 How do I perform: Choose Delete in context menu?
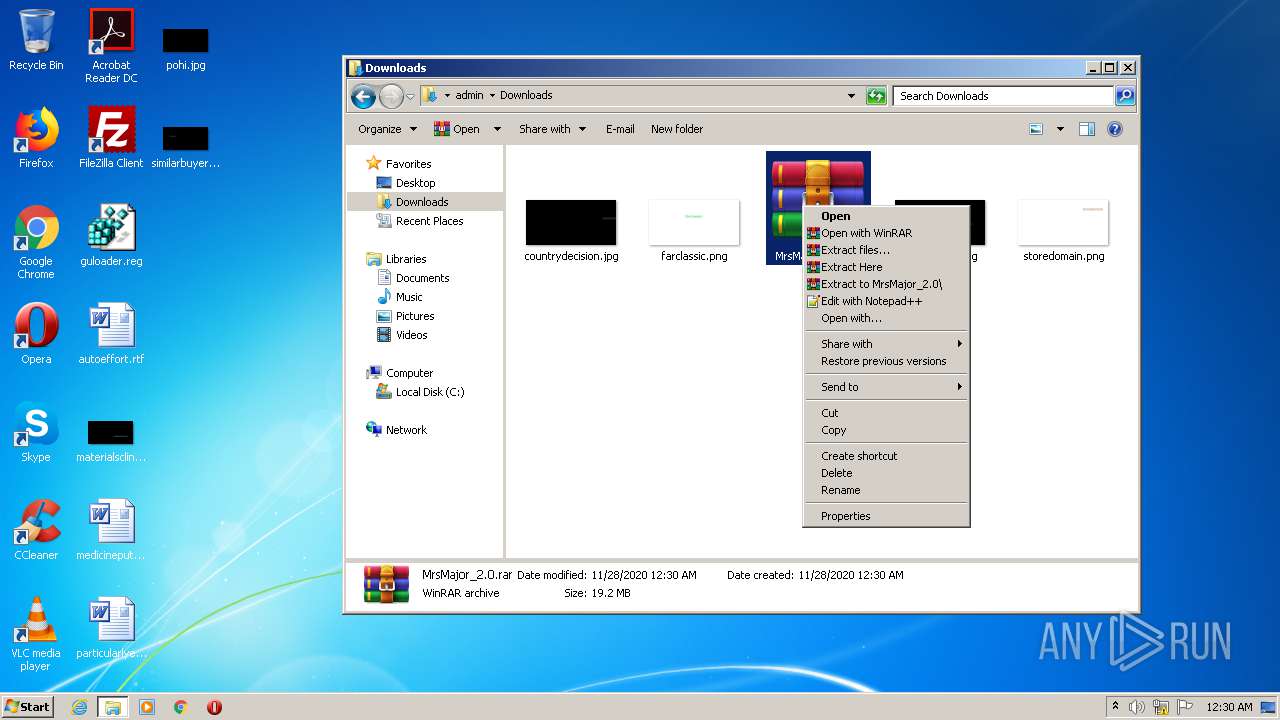886,473
